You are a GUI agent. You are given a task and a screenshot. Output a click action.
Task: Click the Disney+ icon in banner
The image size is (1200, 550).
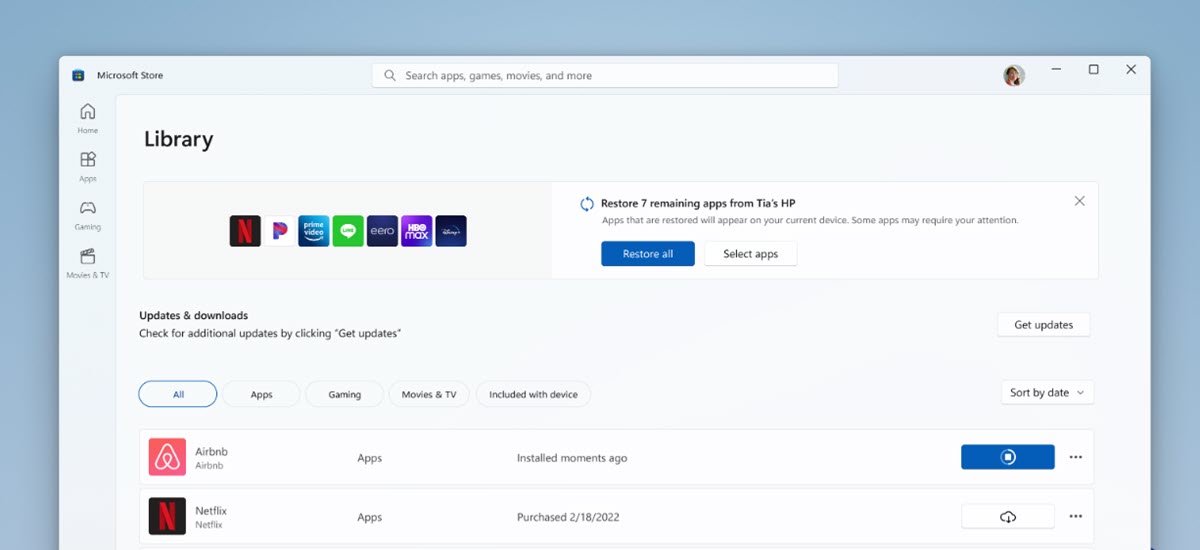451,231
